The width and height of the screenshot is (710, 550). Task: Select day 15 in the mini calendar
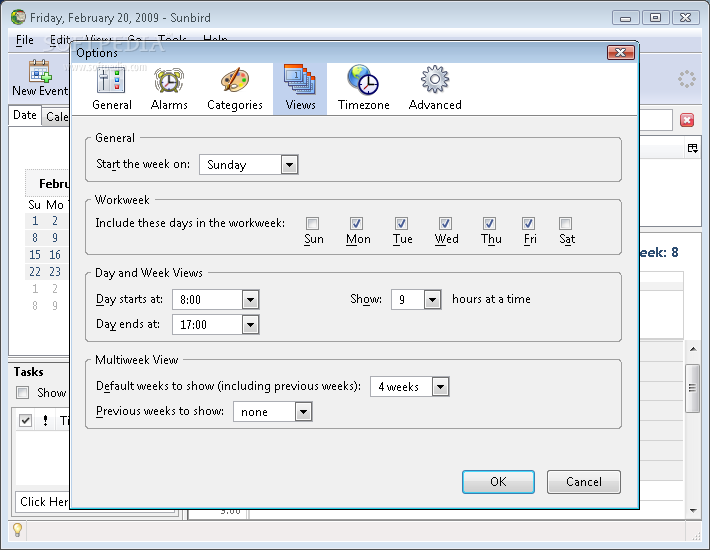(35, 255)
